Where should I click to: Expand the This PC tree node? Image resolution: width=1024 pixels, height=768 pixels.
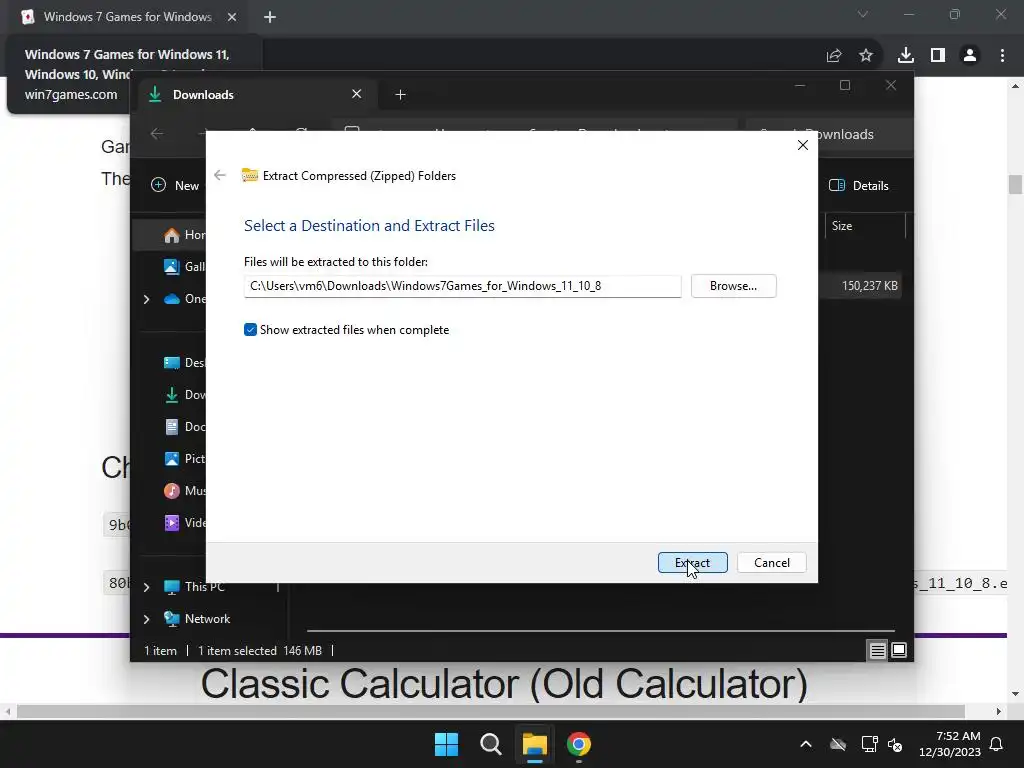146,586
